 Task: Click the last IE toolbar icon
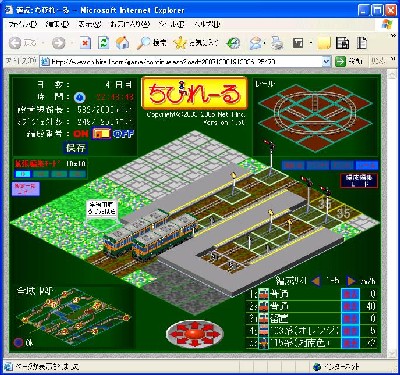[x=362, y=43]
